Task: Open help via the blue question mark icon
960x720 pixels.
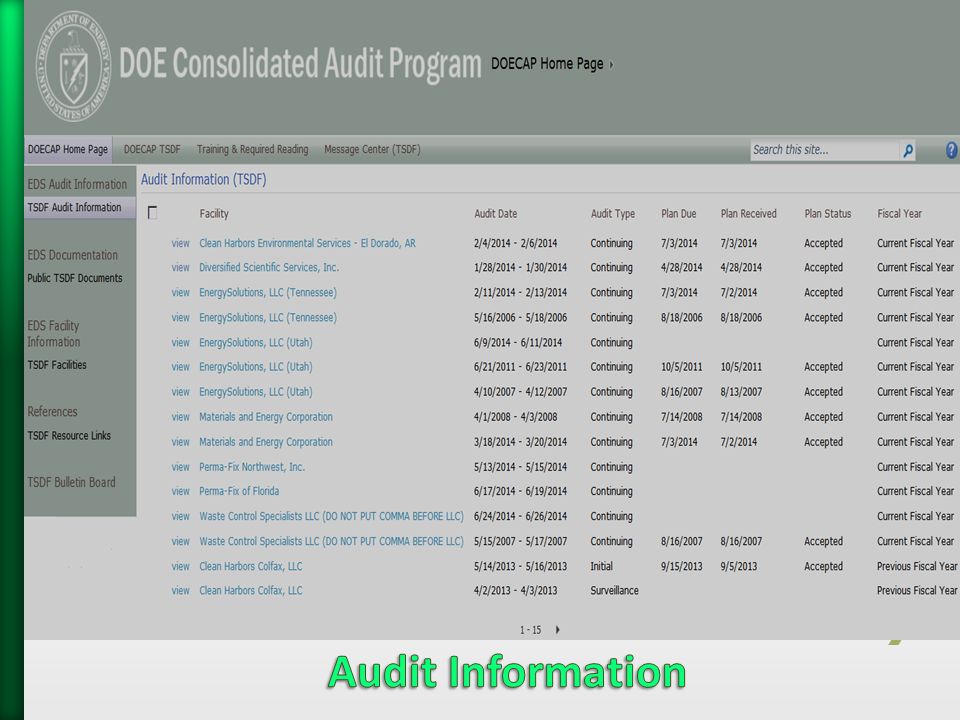Action: point(951,150)
